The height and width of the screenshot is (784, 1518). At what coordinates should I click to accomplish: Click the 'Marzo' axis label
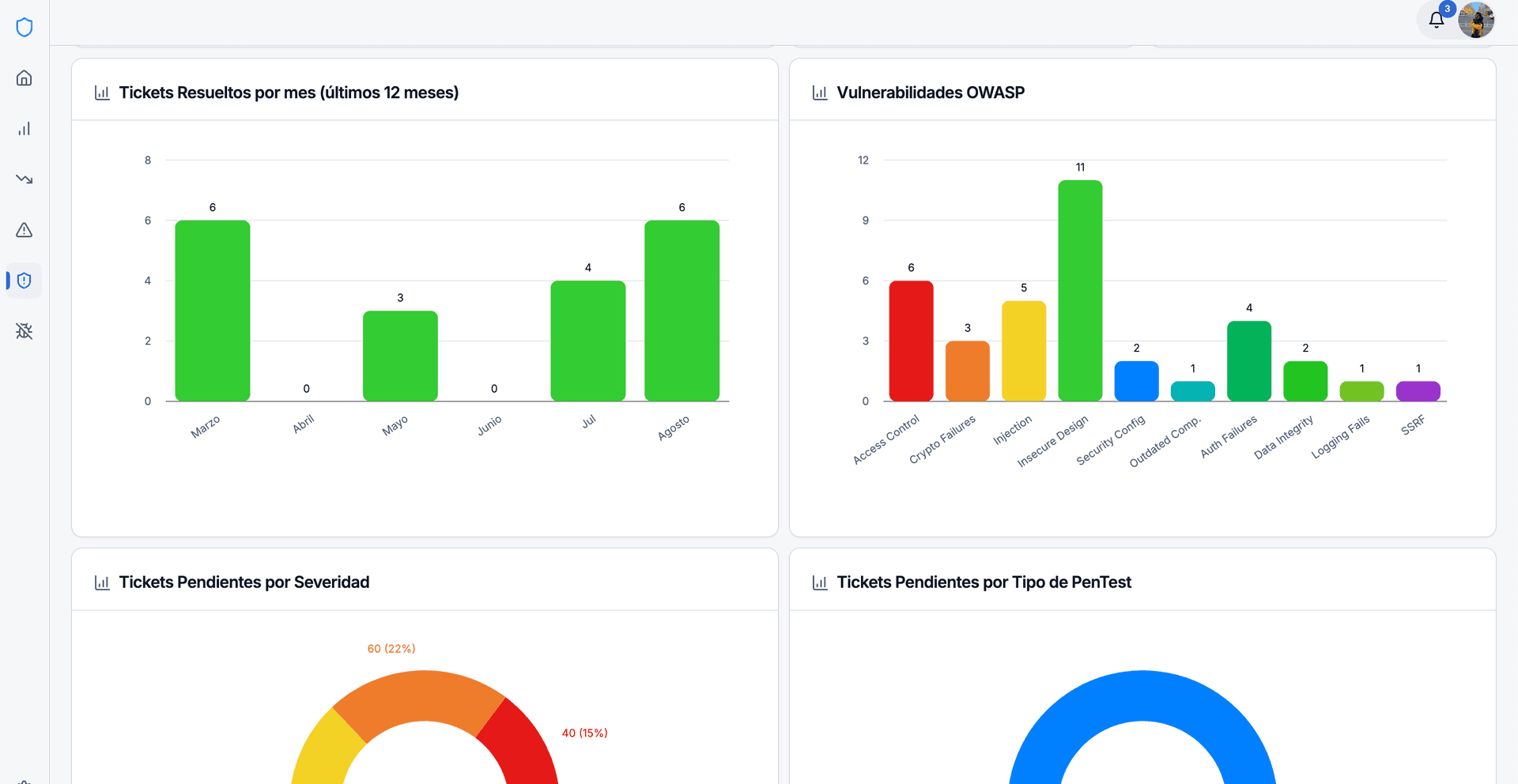[x=206, y=427]
